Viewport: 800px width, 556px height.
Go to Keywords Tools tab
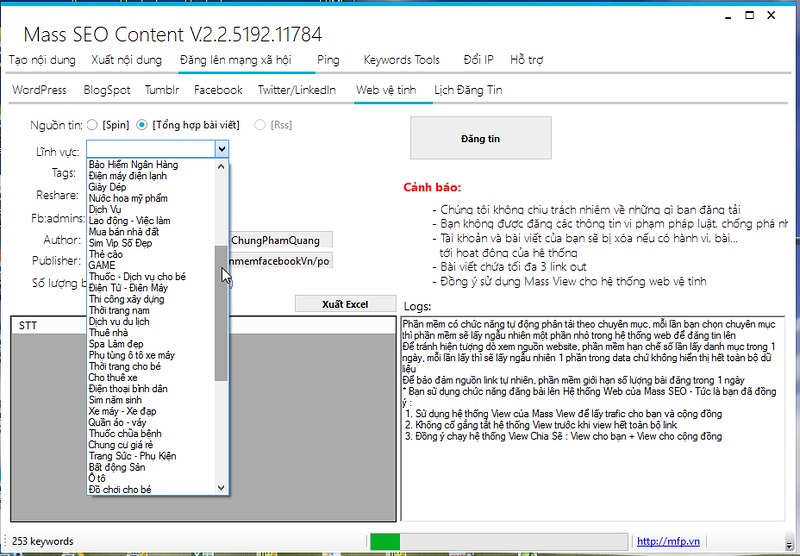tap(402, 60)
